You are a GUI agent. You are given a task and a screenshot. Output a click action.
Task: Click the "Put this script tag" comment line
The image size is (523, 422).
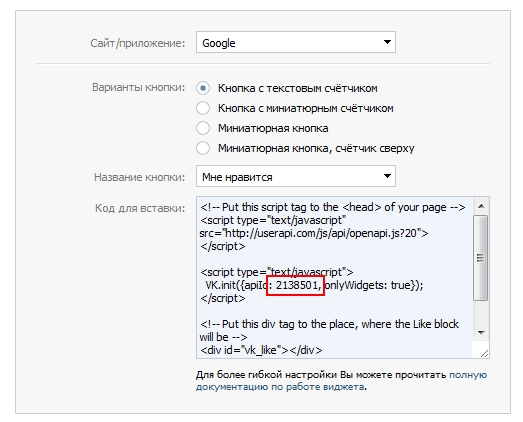tap(333, 207)
